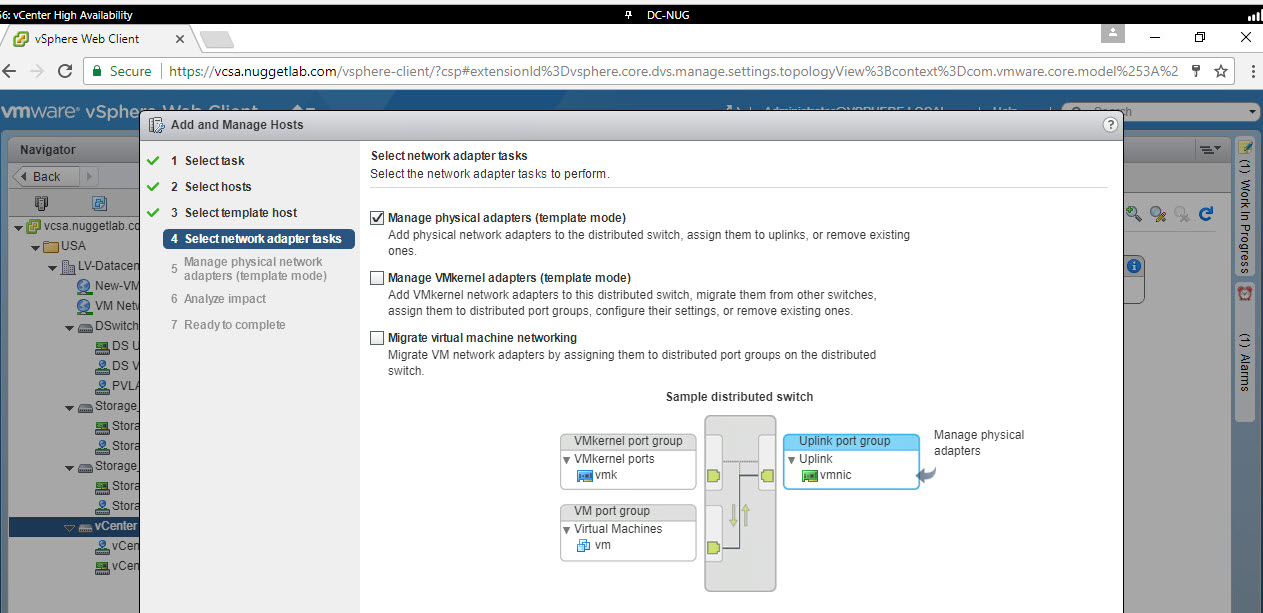Screen dimensions: 1263x613
Task: Click the blue refresh arrow icon
Action: click(x=1206, y=213)
